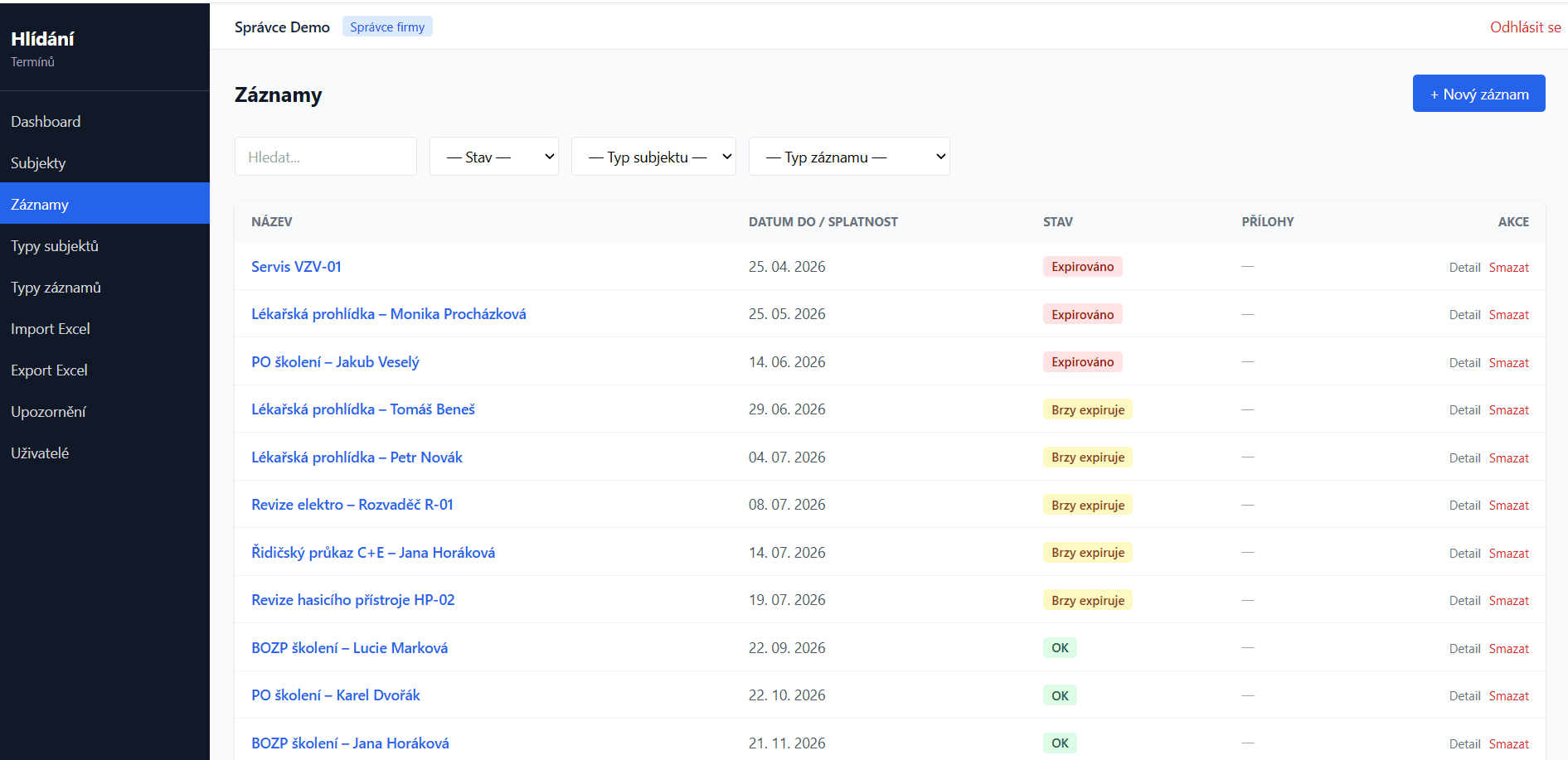
Task: Go to Upozornění page
Action: point(104,411)
